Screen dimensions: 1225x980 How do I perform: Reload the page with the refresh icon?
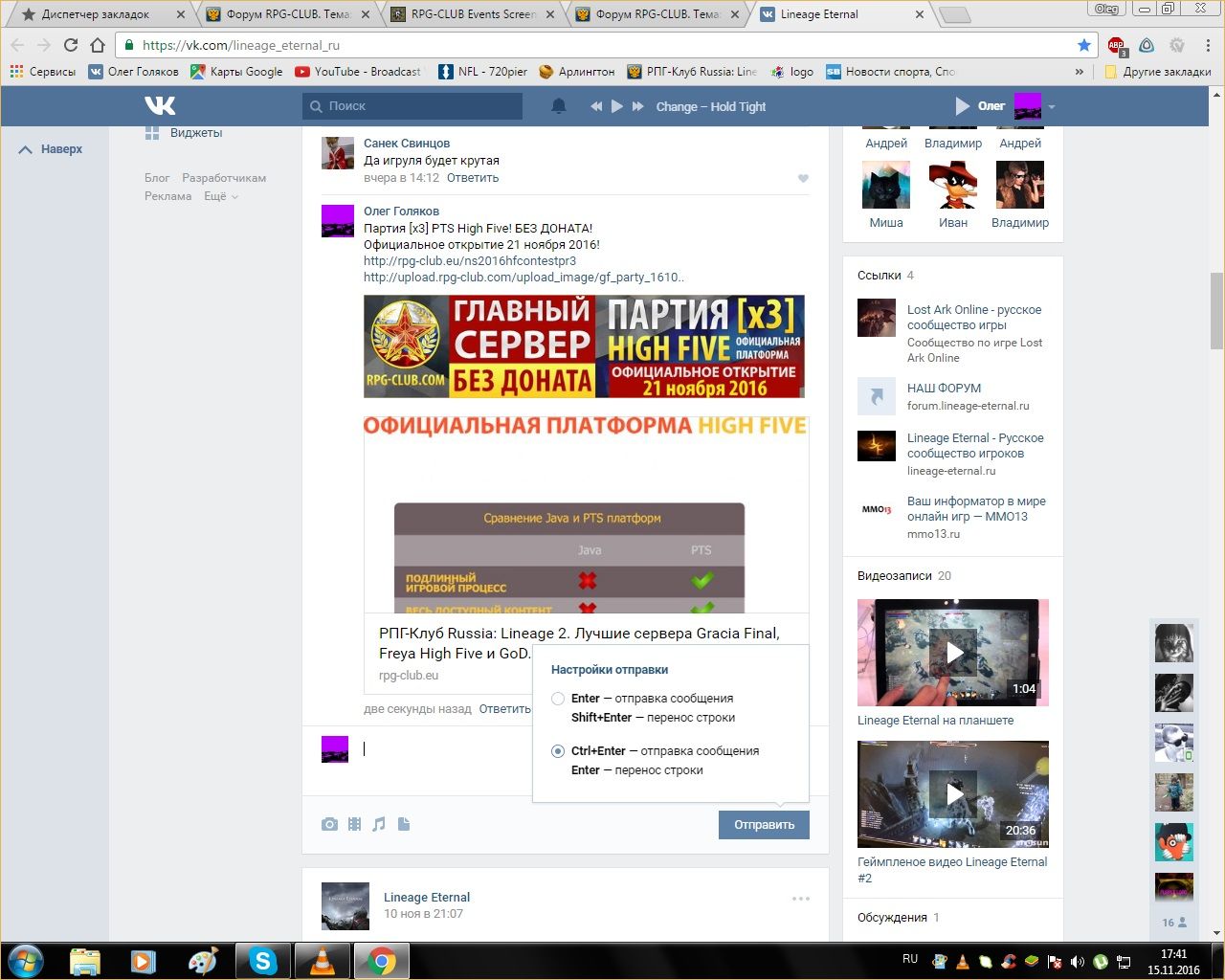(70, 45)
